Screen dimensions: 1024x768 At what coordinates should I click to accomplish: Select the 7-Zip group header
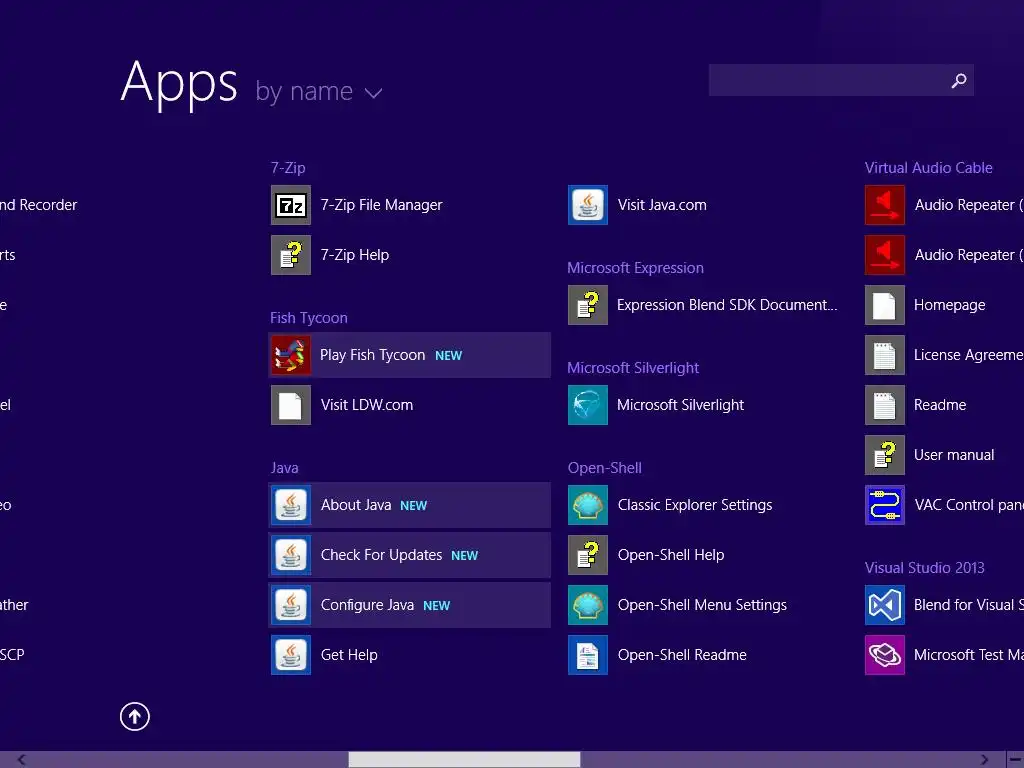click(288, 168)
